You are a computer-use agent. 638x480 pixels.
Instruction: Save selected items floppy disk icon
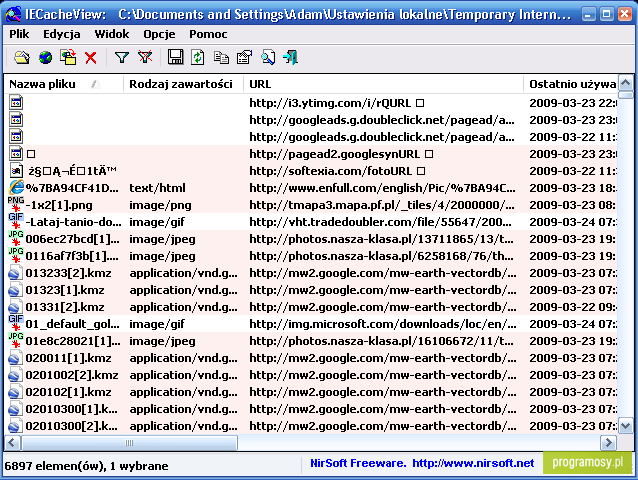click(175, 57)
